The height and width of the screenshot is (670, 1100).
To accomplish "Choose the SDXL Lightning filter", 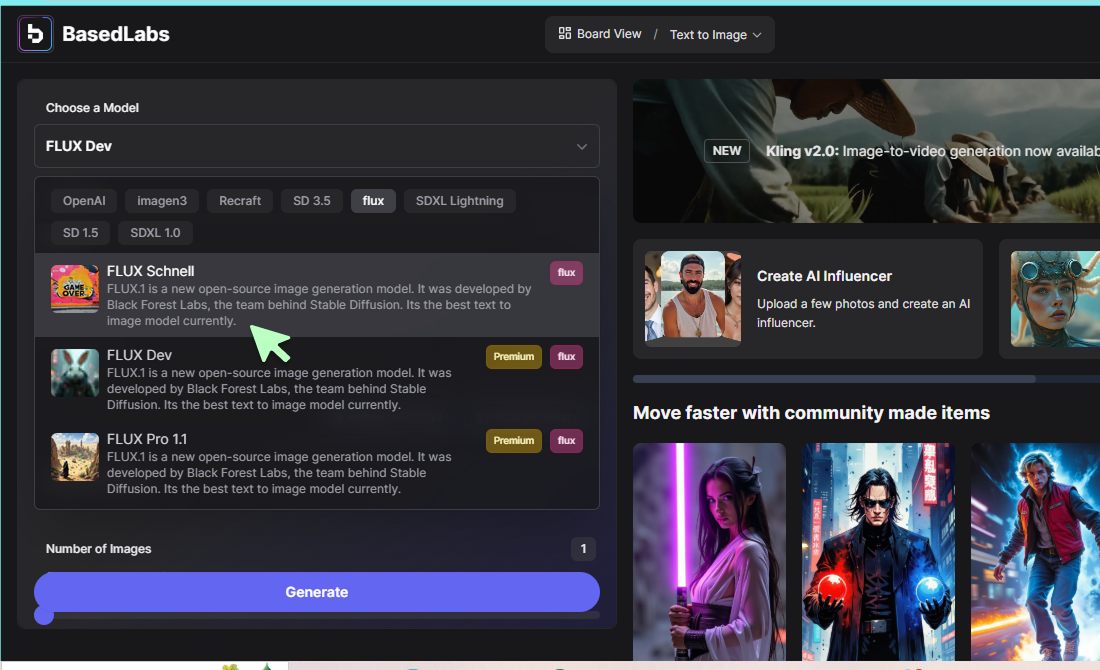I will click(460, 201).
